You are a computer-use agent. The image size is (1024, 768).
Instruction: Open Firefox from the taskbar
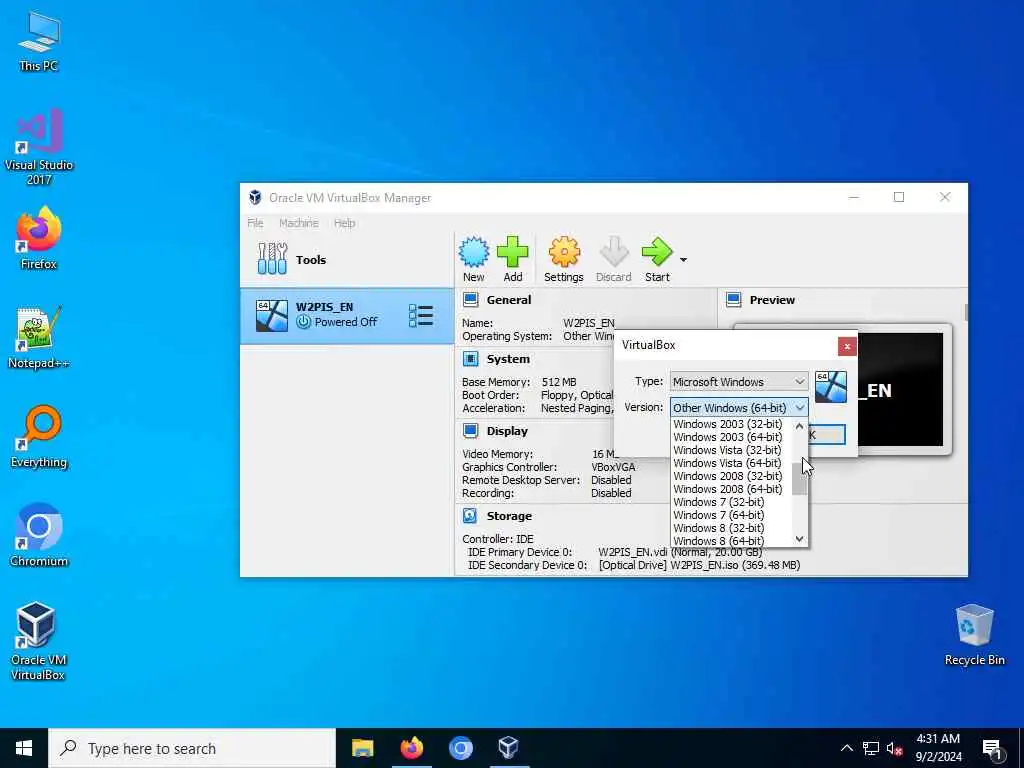pos(411,748)
